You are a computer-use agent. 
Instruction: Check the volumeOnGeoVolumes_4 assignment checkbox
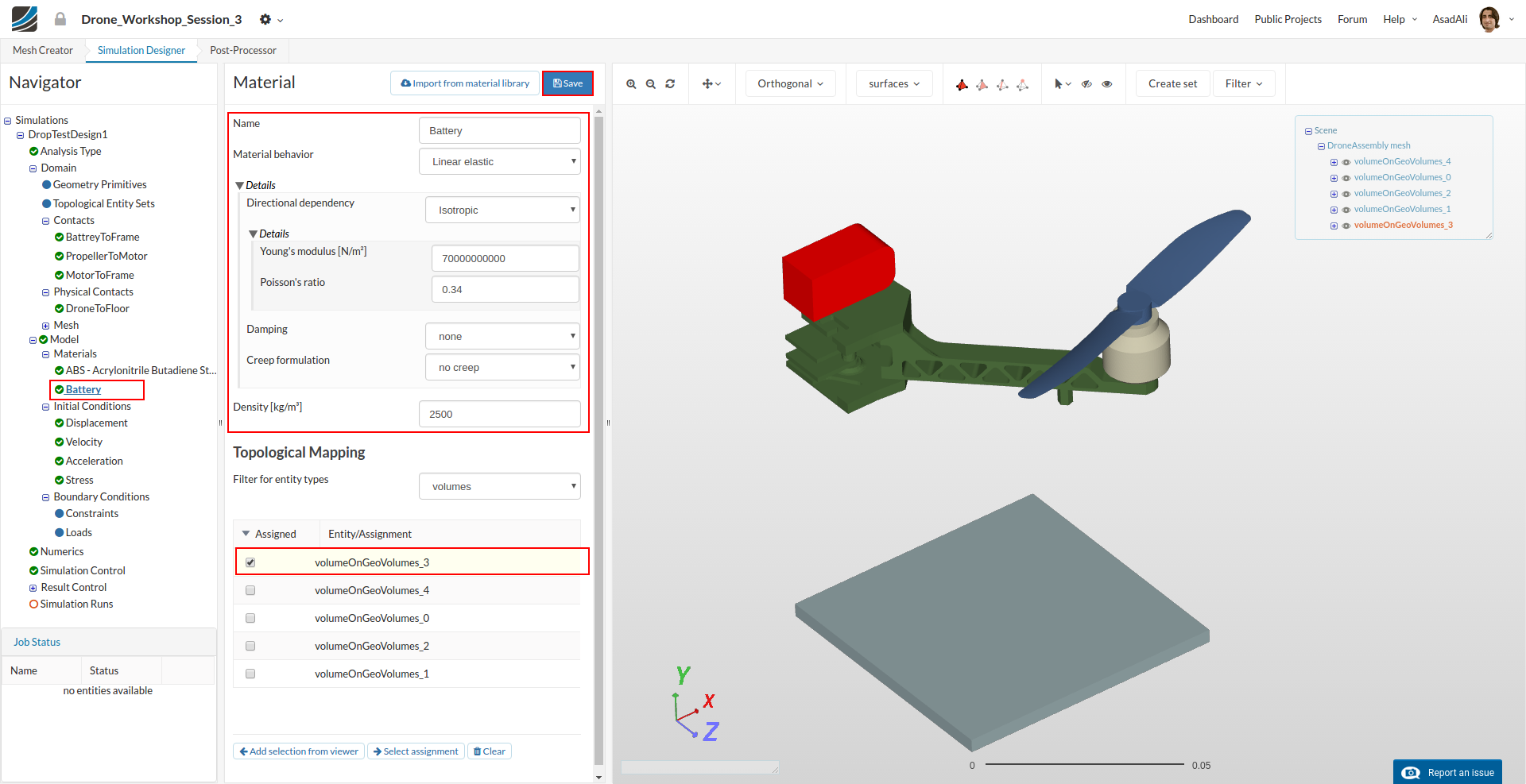(250, 590)
